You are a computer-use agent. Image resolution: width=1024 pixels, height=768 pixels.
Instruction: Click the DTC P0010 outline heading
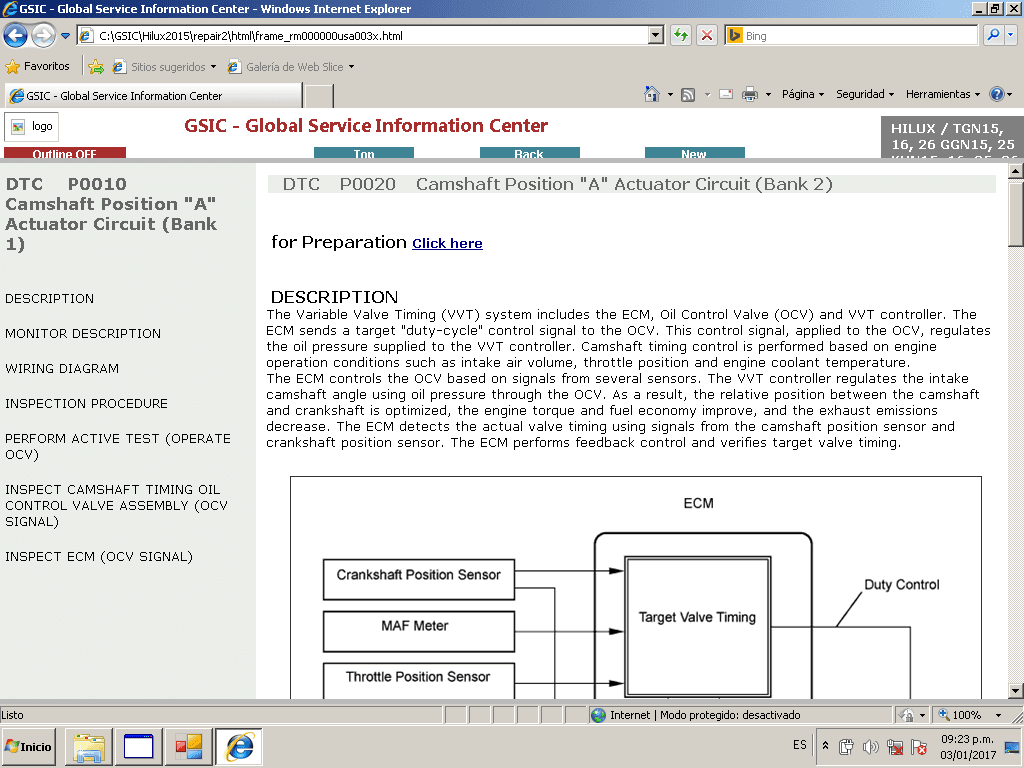[111, 214]
